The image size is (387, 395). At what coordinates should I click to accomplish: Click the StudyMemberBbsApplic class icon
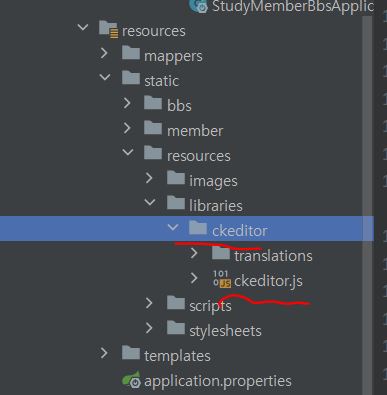tap(199, 6)
